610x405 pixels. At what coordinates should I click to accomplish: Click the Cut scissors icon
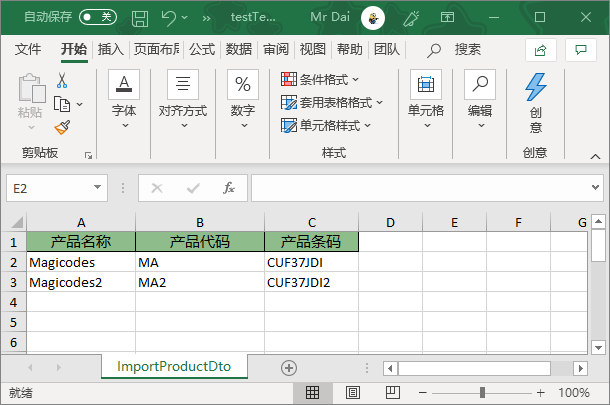coord(62,81)
